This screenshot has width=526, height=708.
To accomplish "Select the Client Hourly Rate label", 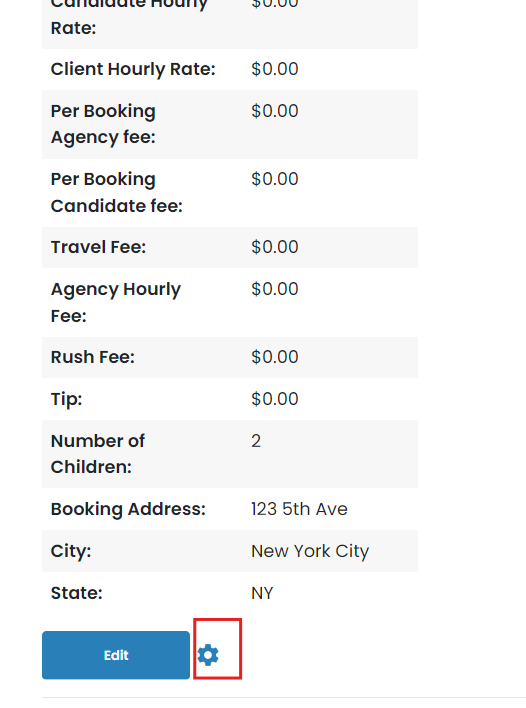I will click(133, 70).
